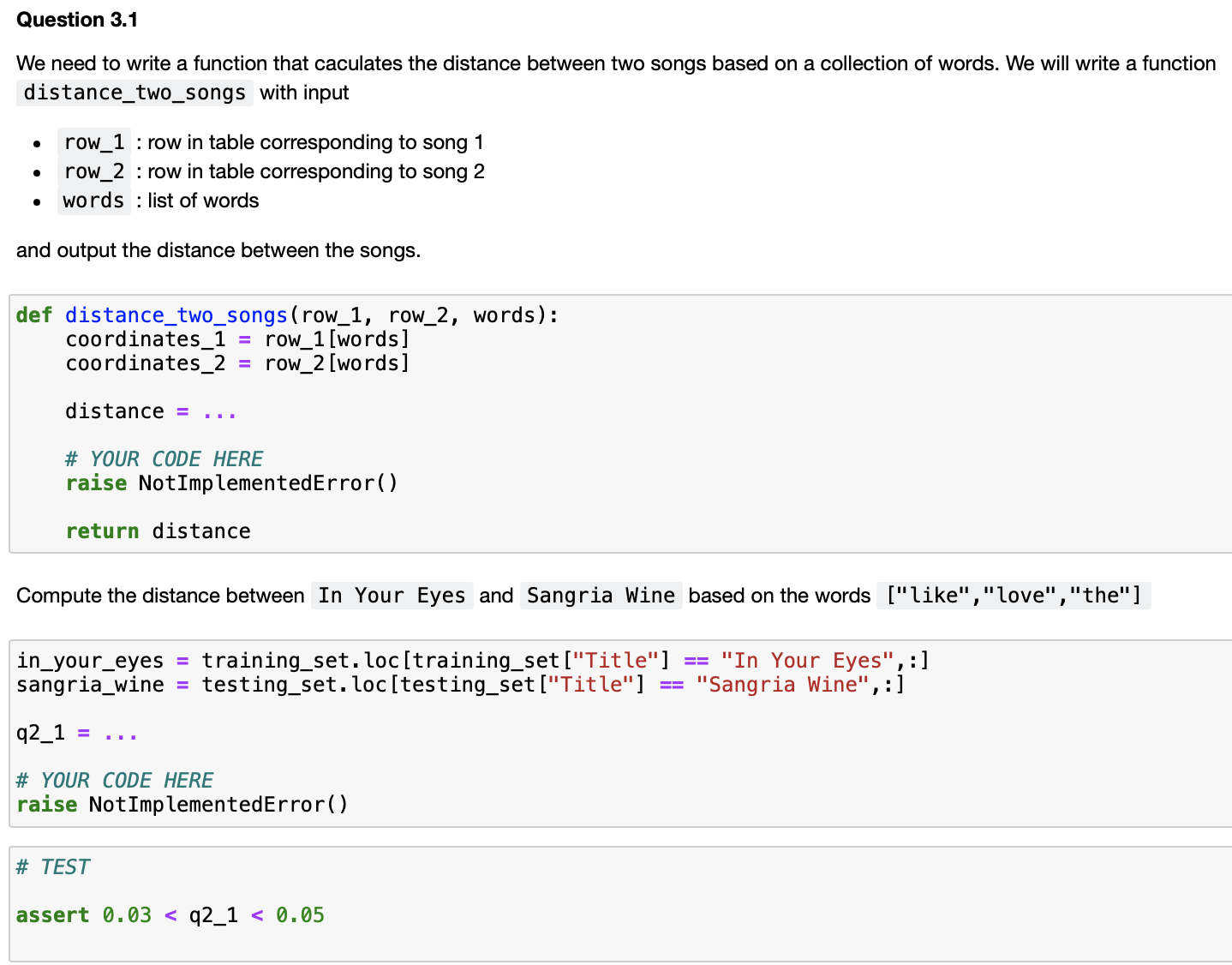Click the bullet describing words parameter
The image size is (1232, 965).
(x=159, y=201)
